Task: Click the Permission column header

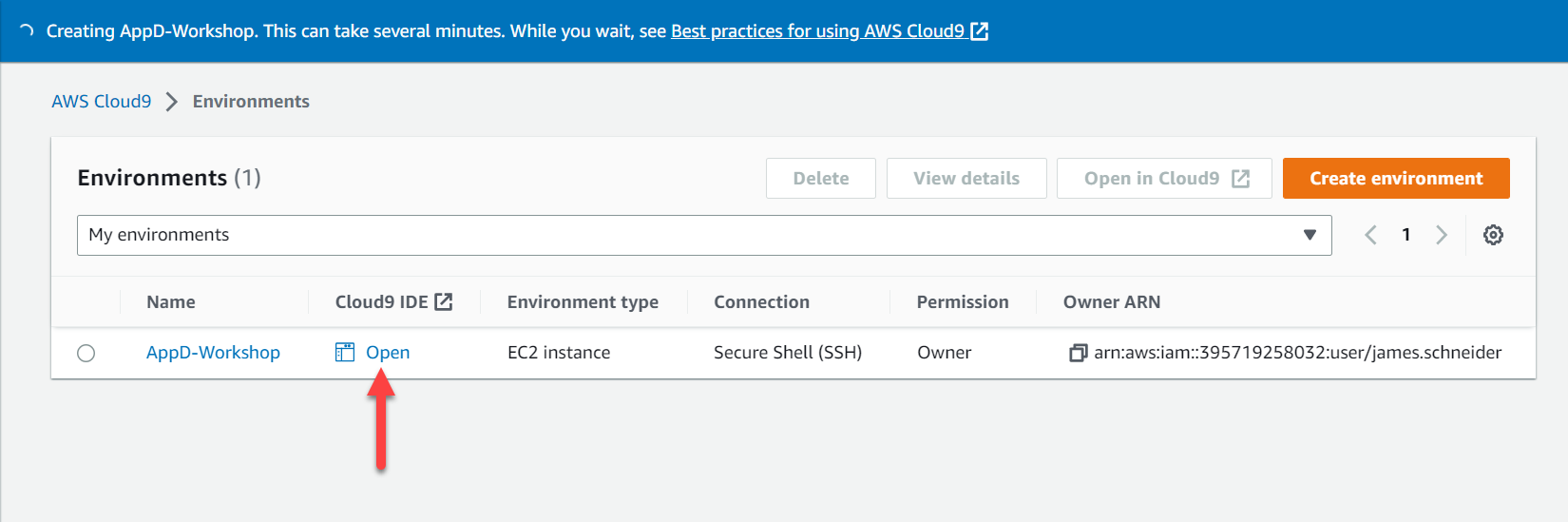Action: 963,302
